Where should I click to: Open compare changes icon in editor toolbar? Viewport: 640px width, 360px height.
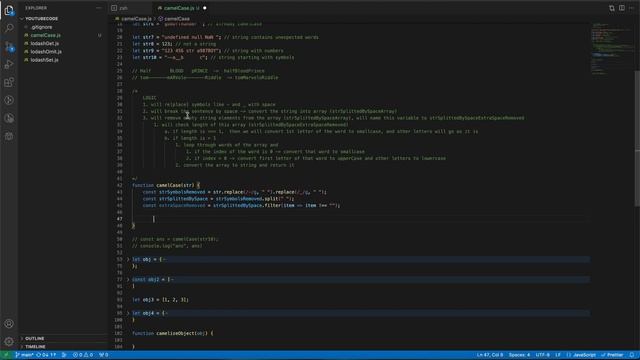611,8
